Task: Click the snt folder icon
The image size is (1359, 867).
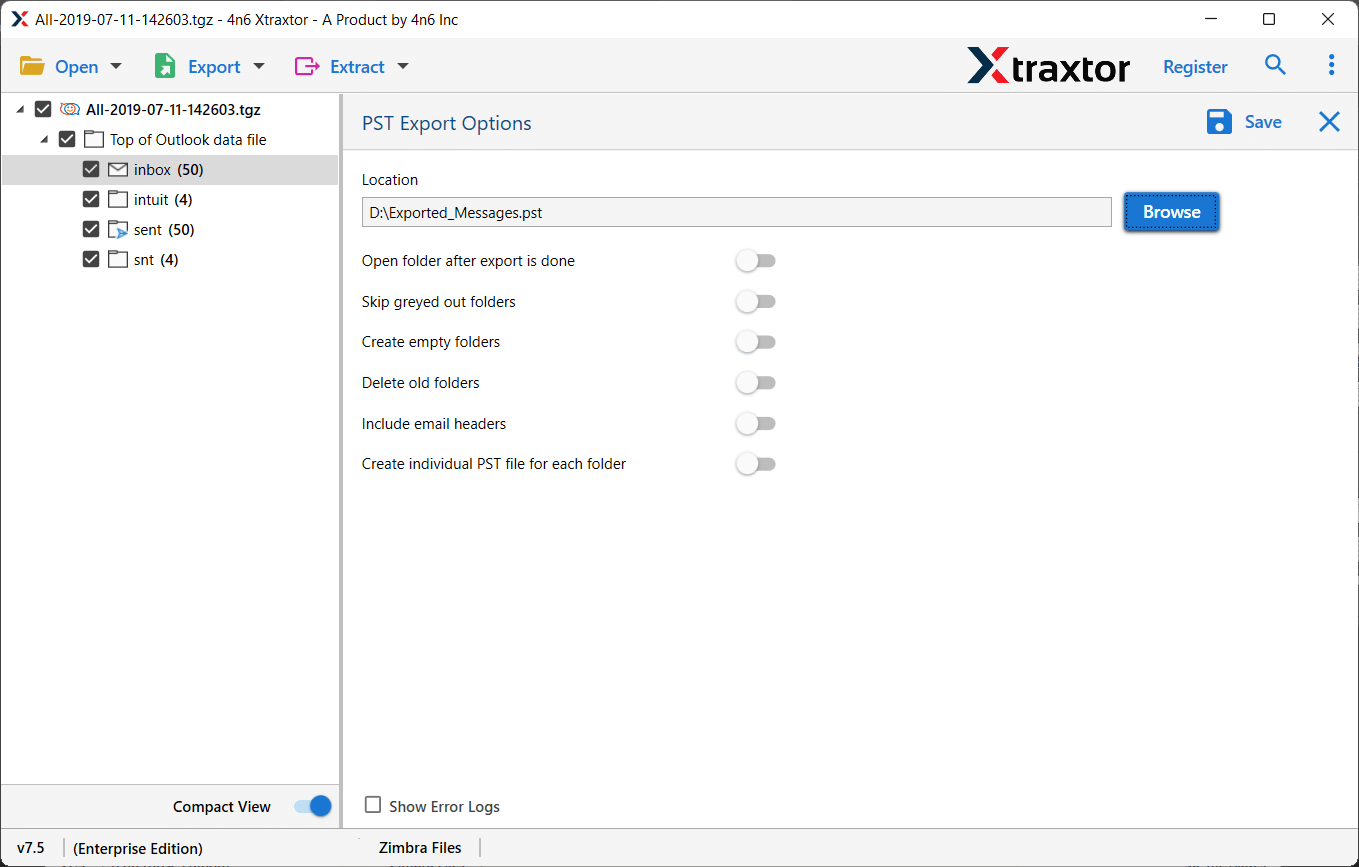Action: point(118,260)
